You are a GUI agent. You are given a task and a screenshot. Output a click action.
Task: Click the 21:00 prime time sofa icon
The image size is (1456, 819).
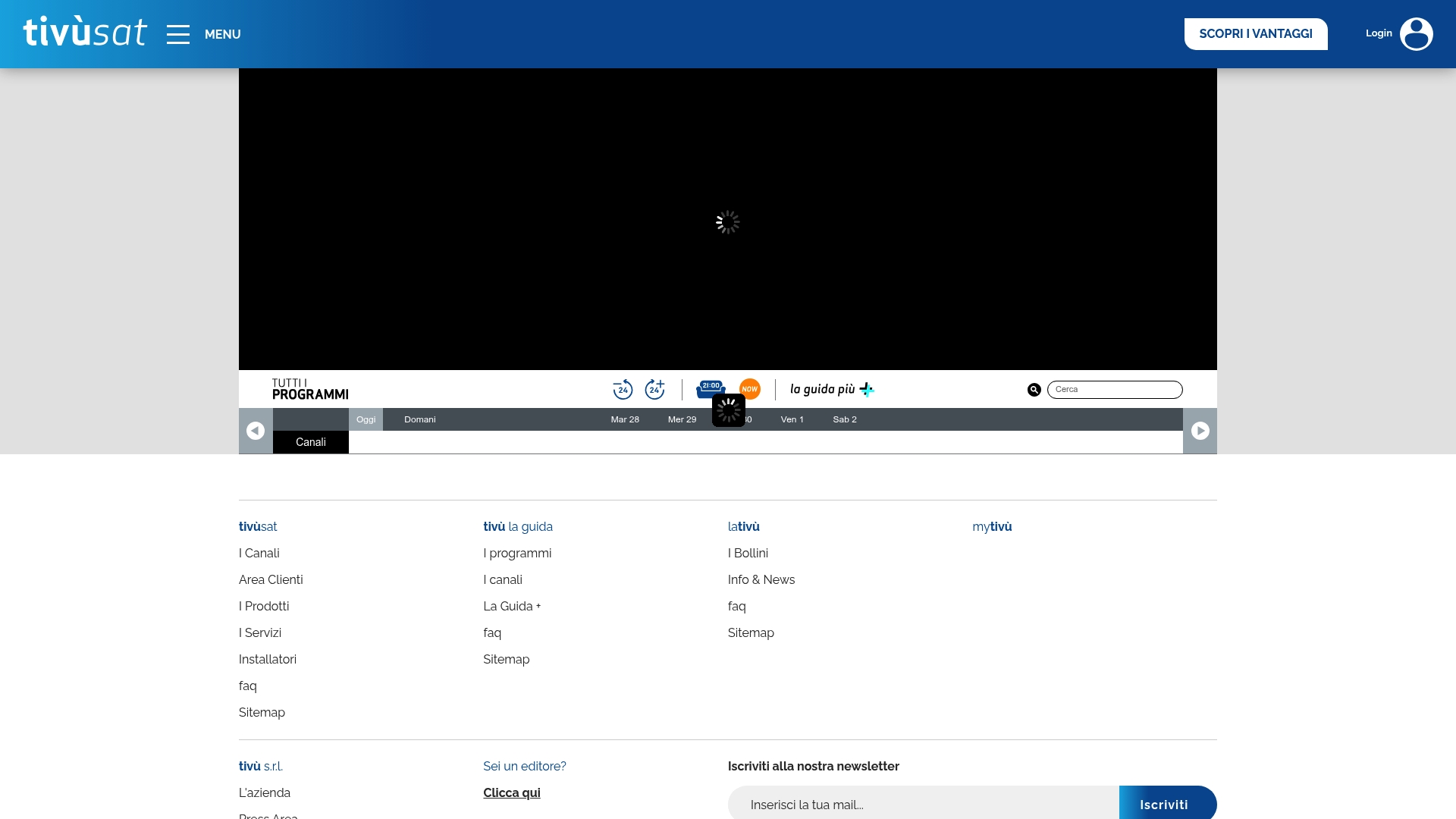(710, 389)
